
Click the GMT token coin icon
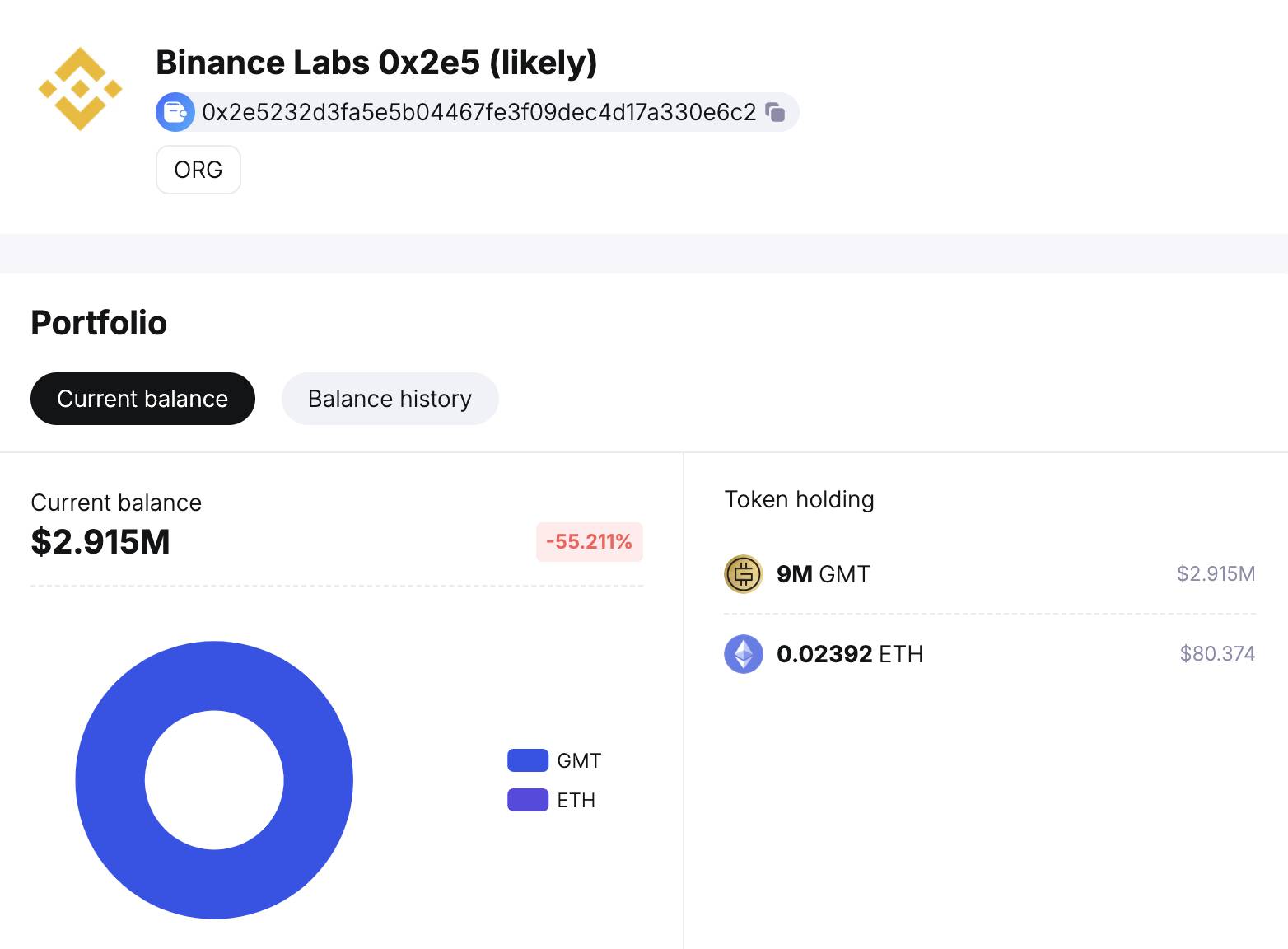[744, 574]
